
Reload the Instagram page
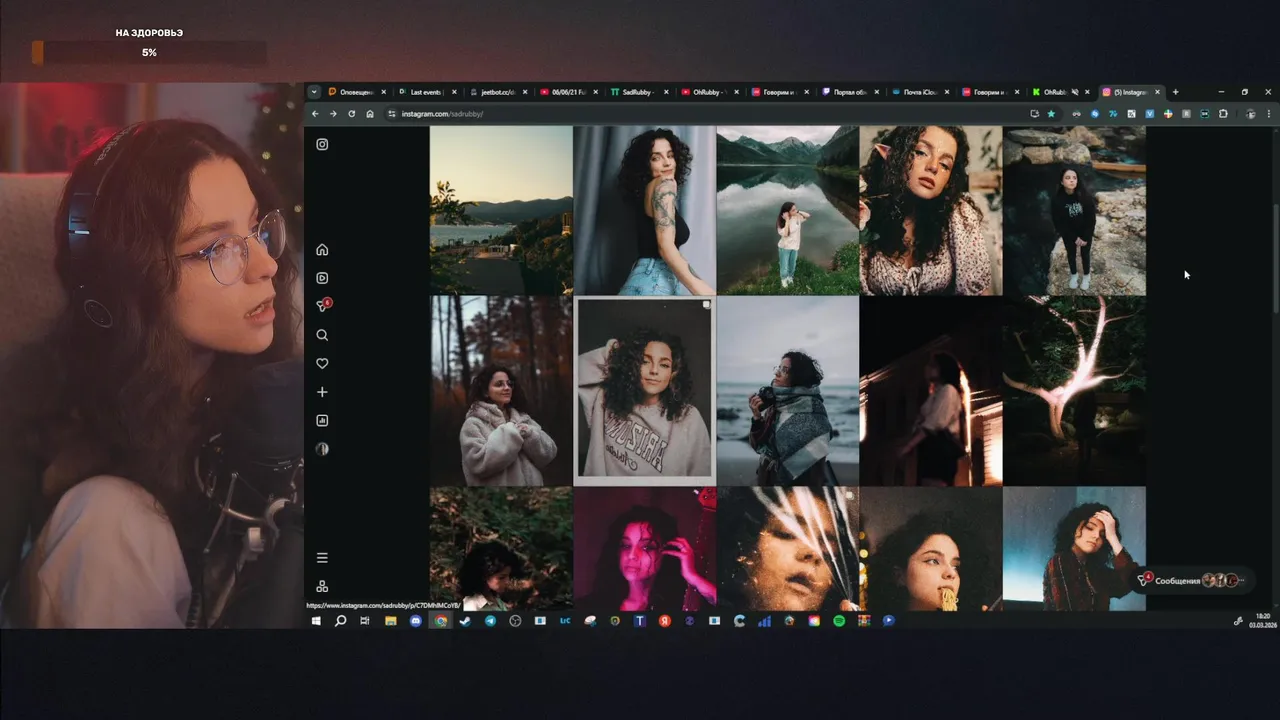(x=351, y=114)
